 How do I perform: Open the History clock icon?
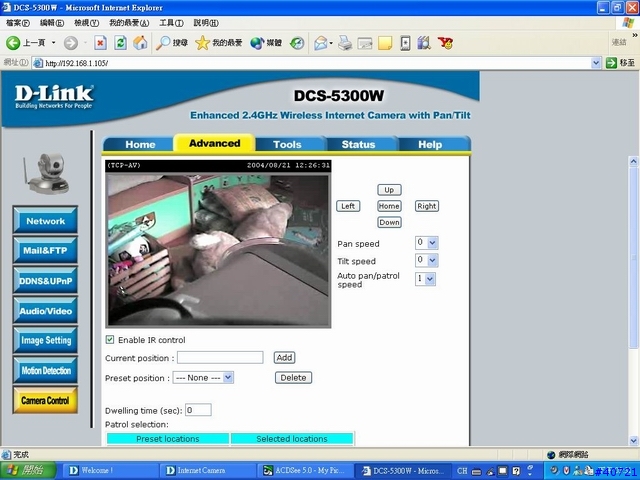coord(297,43)
